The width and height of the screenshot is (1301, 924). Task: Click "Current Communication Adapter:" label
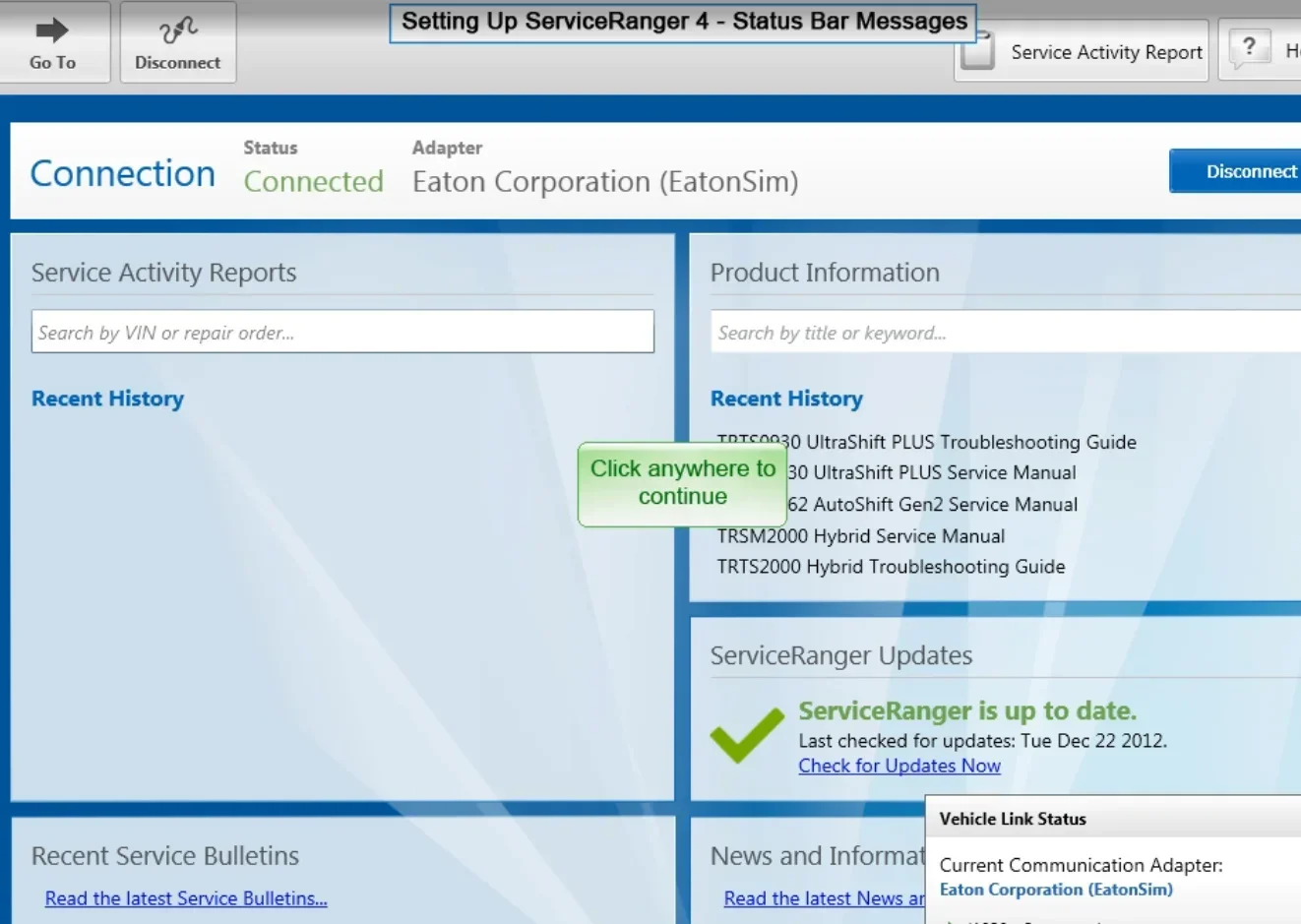1082,865
